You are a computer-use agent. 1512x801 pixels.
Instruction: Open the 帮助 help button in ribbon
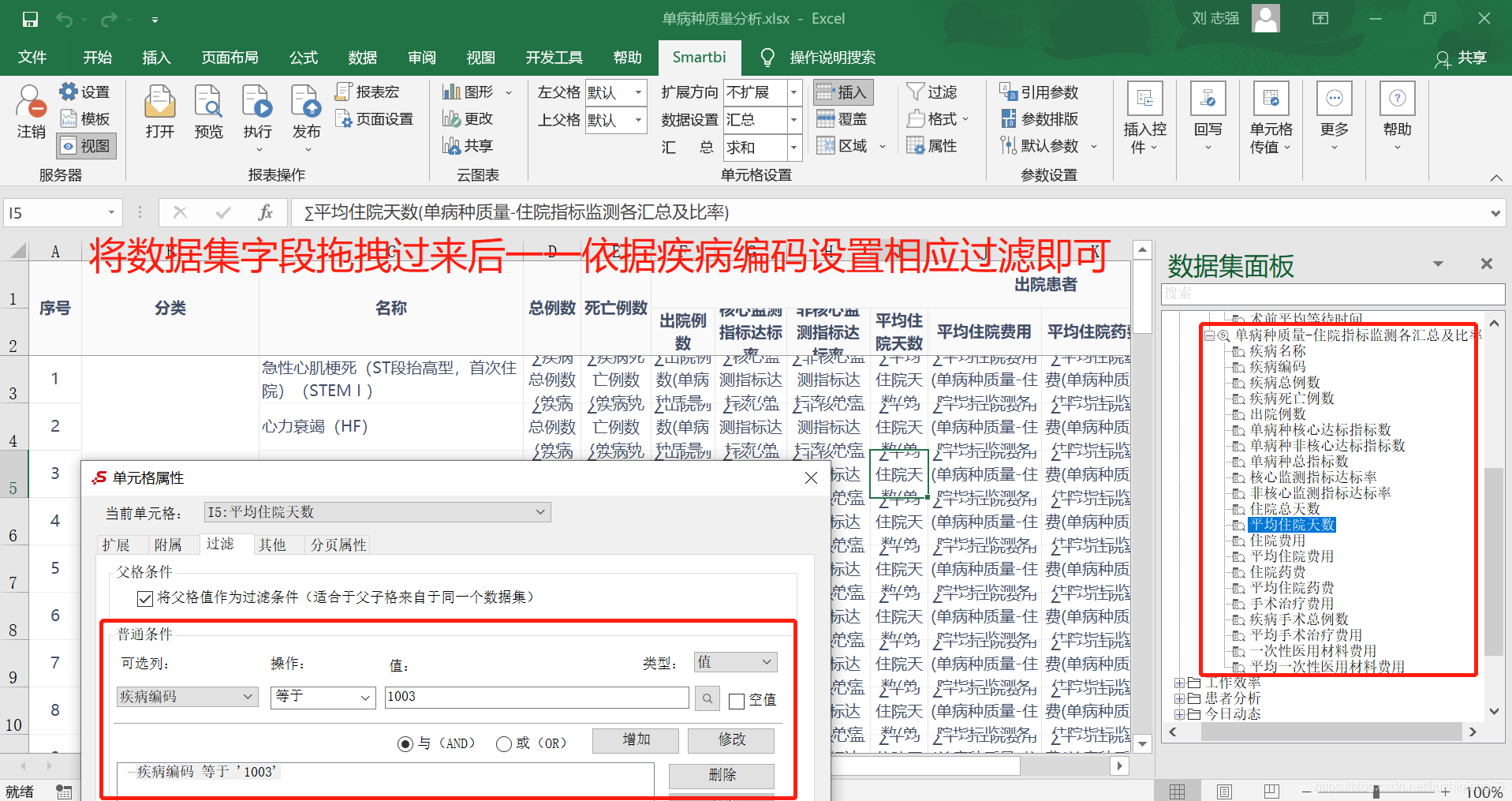click(1398, 118)
